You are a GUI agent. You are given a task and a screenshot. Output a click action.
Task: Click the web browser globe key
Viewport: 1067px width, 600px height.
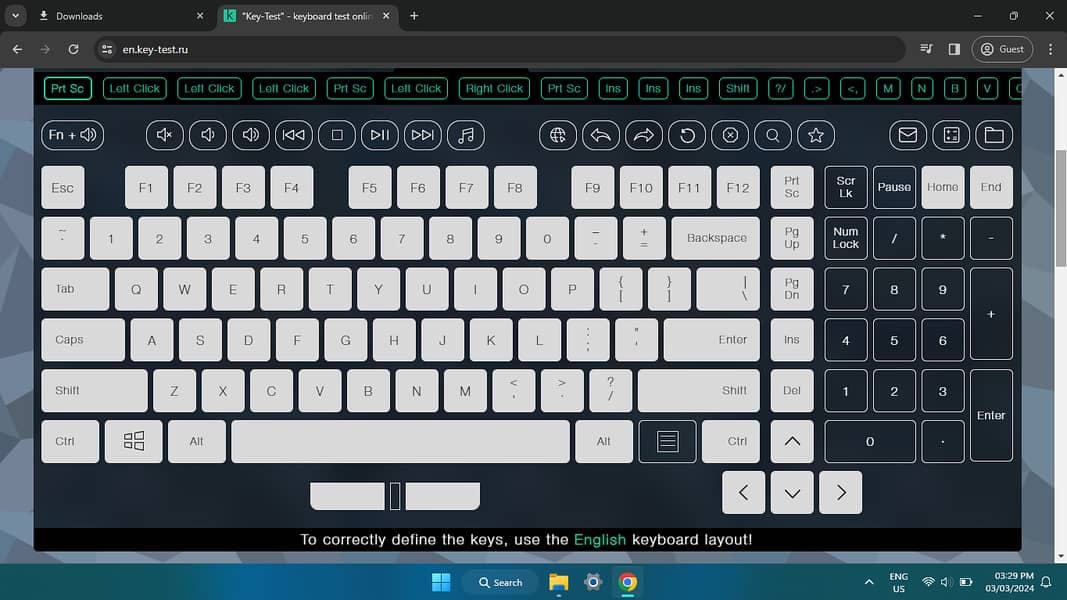pyautogui.click(x=558, y=135)
